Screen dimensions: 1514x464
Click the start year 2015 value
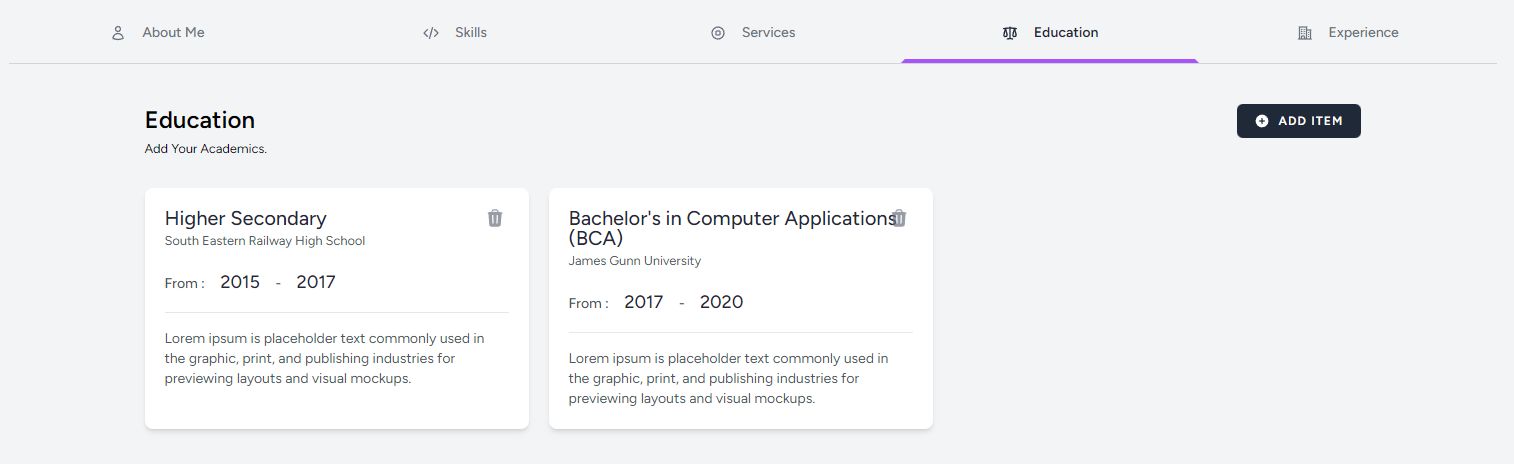pyautogui.click(x=240, y=282)
